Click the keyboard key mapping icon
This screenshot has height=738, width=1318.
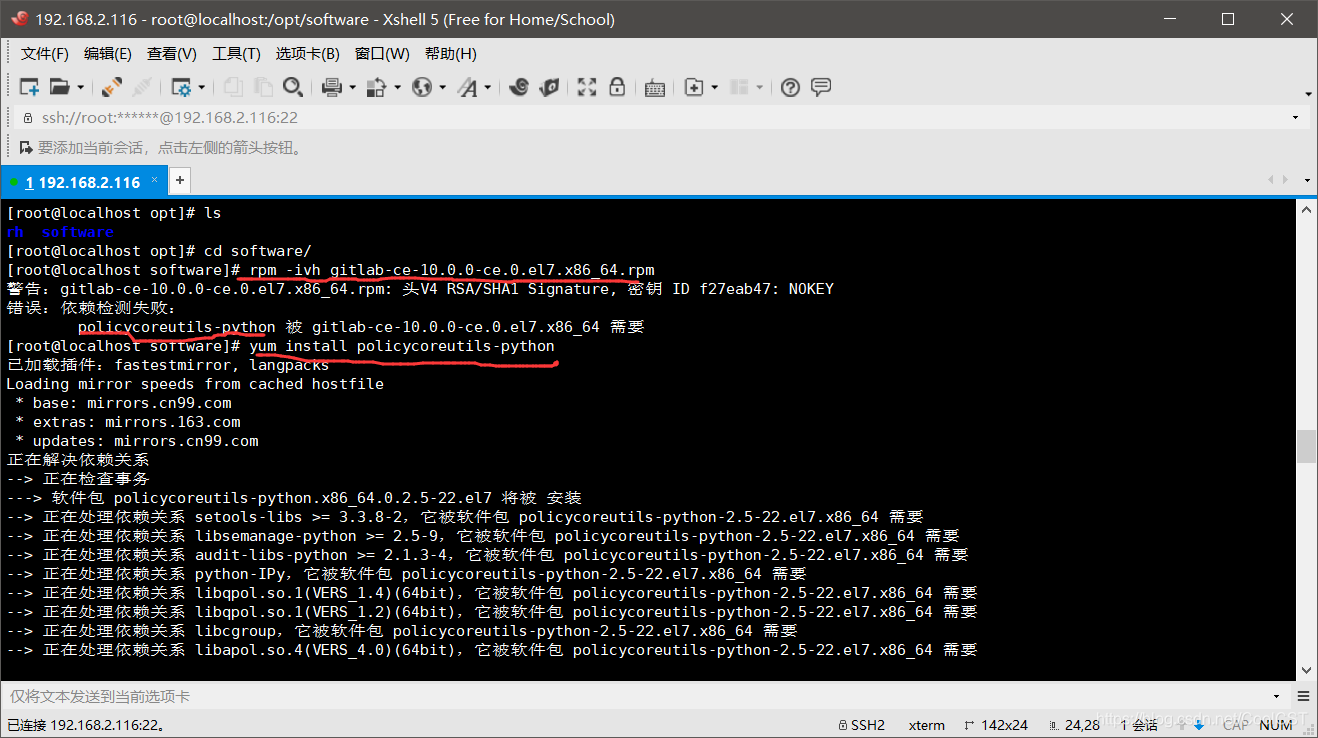[x=655, y=88]
